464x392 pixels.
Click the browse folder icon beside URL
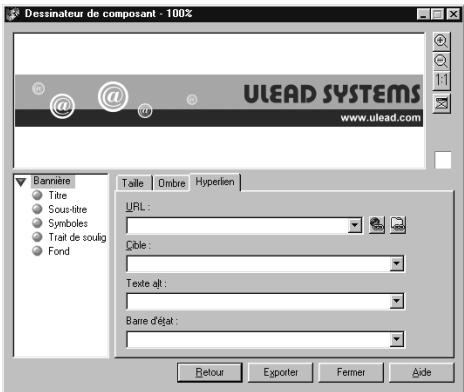[x=398, y=225]
